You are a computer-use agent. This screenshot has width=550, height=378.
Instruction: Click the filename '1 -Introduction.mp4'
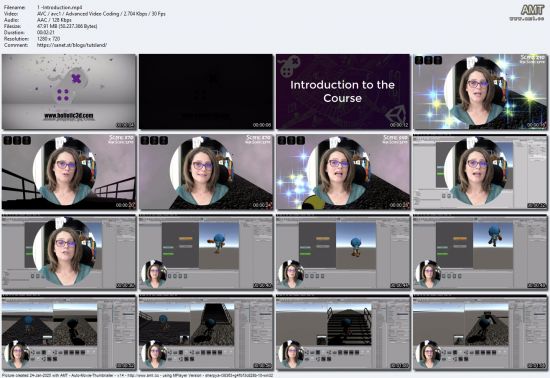click(x=60, y=7)
